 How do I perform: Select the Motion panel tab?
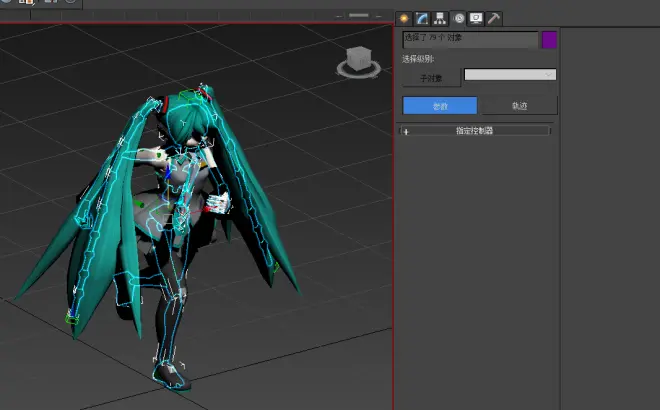[459, 19]
